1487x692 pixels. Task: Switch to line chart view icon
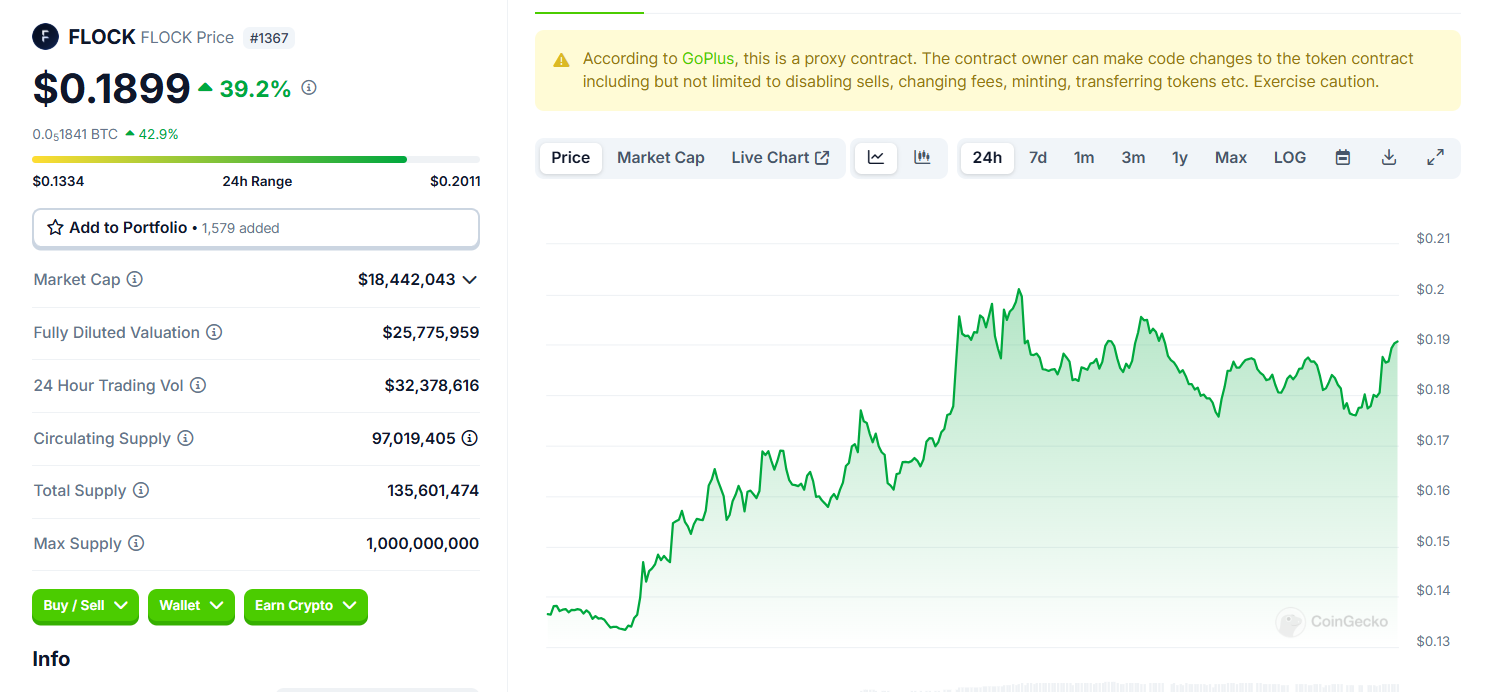tap(876, 158)
